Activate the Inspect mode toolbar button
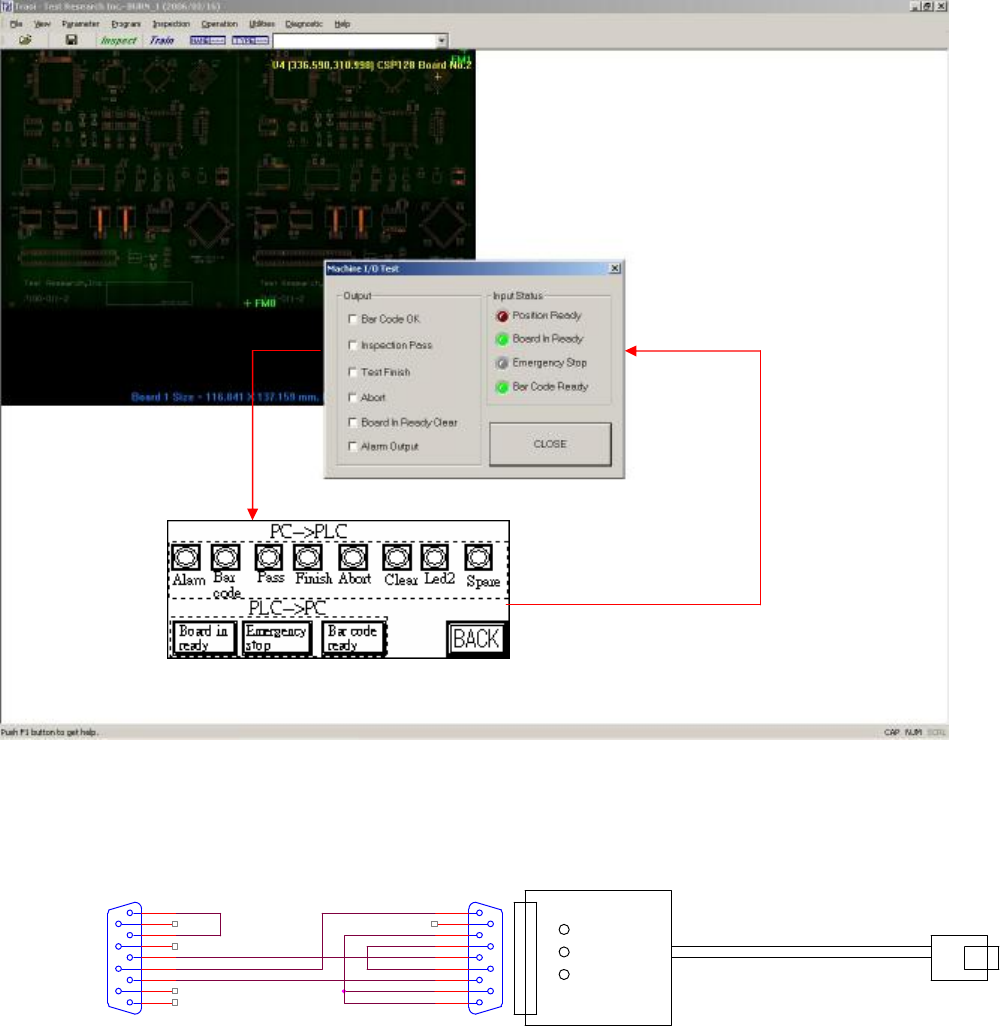This screenshot has height=1026, width=1000. [x=118, y=41]
